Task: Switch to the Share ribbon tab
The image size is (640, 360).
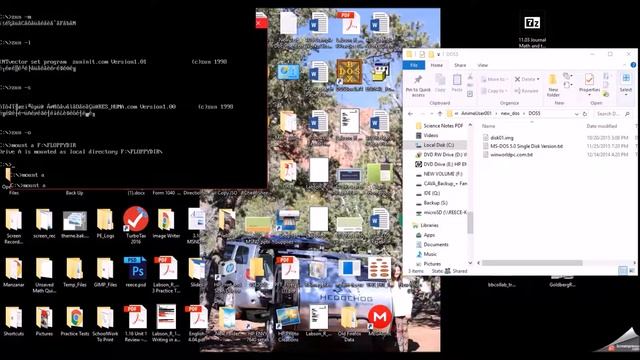Action: click(460, 65)
